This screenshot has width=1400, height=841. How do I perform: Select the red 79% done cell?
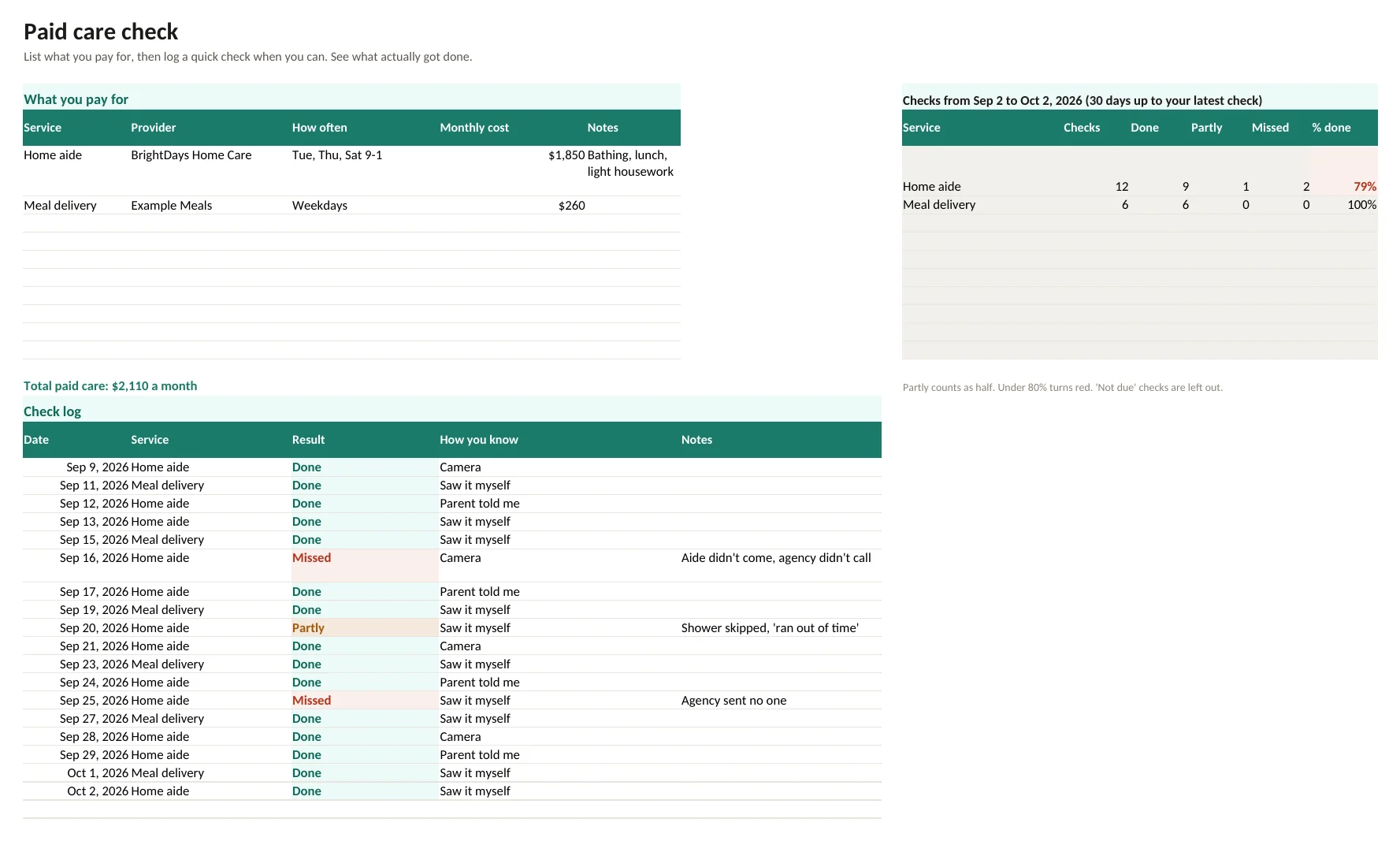pos(1365,187)
